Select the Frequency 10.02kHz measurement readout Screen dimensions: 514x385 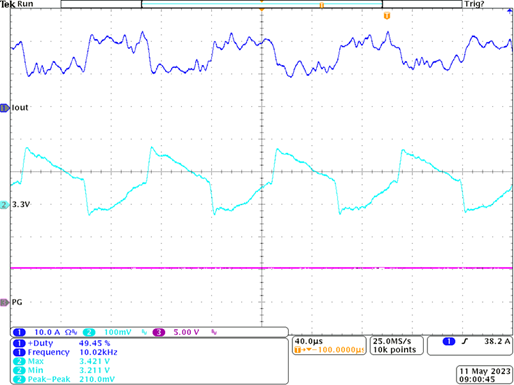[x=65, y=352]
